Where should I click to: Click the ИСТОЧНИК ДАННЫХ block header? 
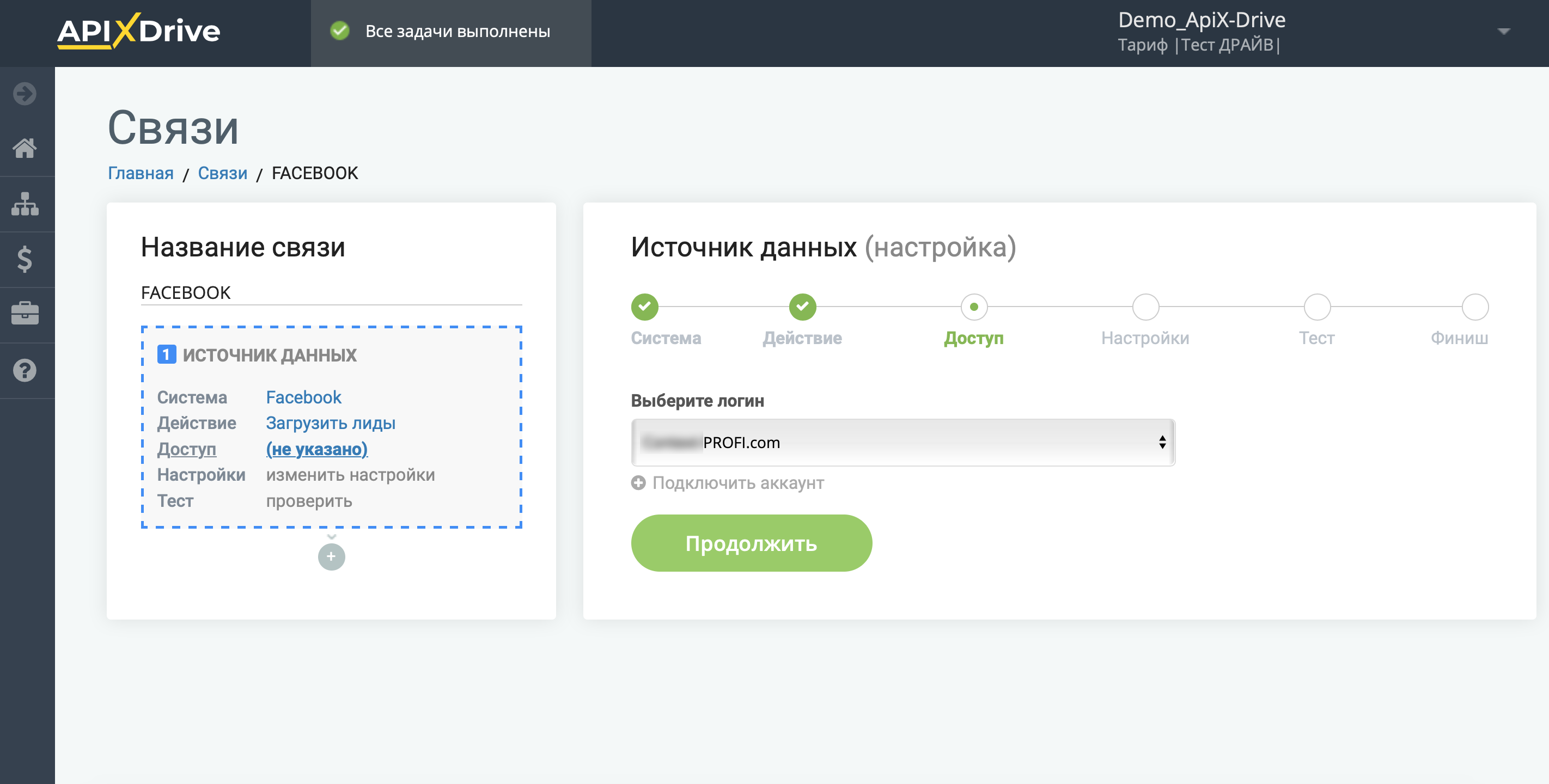pos(270,355)
